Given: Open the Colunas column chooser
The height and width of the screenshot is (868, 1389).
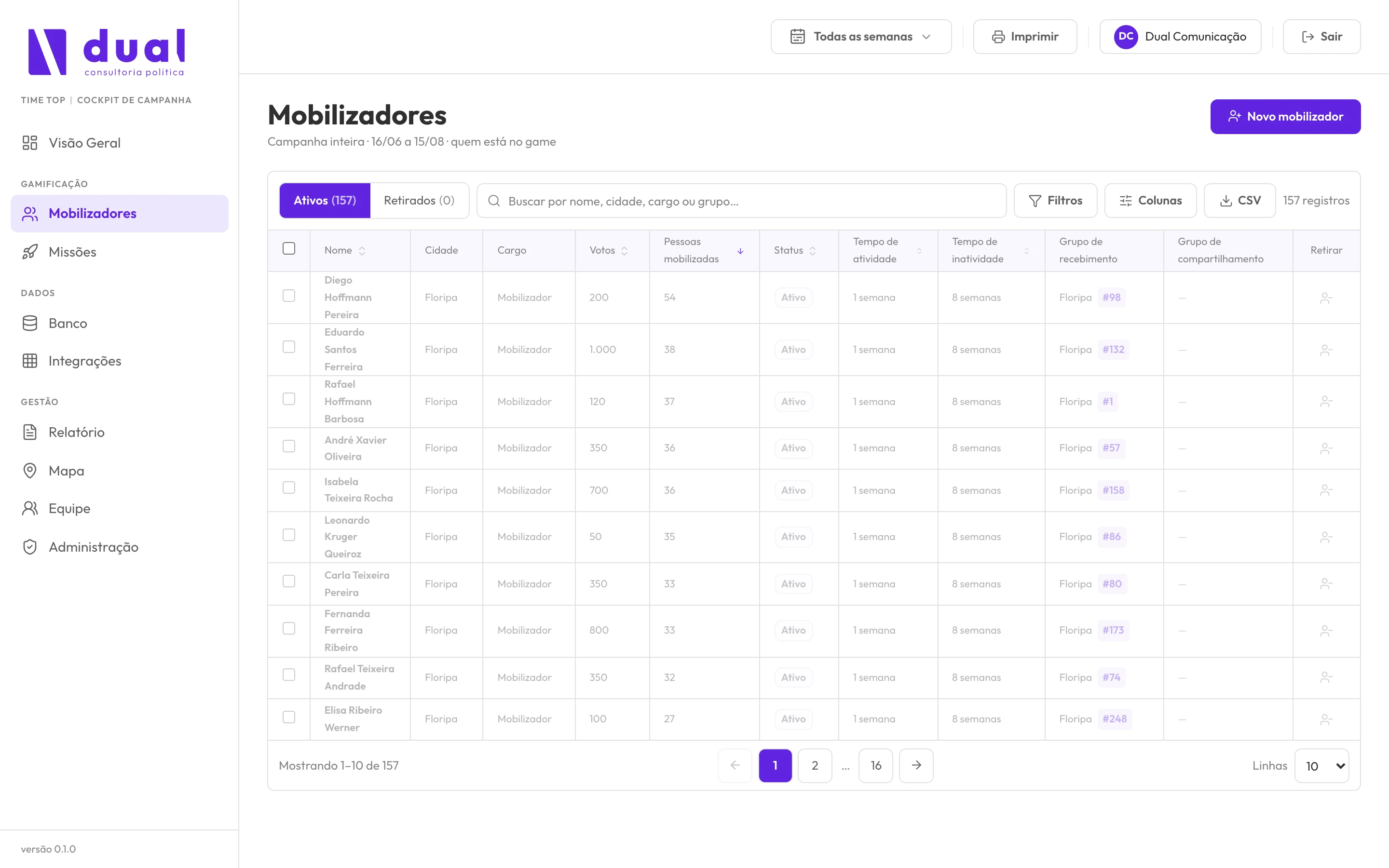Looking at the screenshot, I should coord(1150,200).
